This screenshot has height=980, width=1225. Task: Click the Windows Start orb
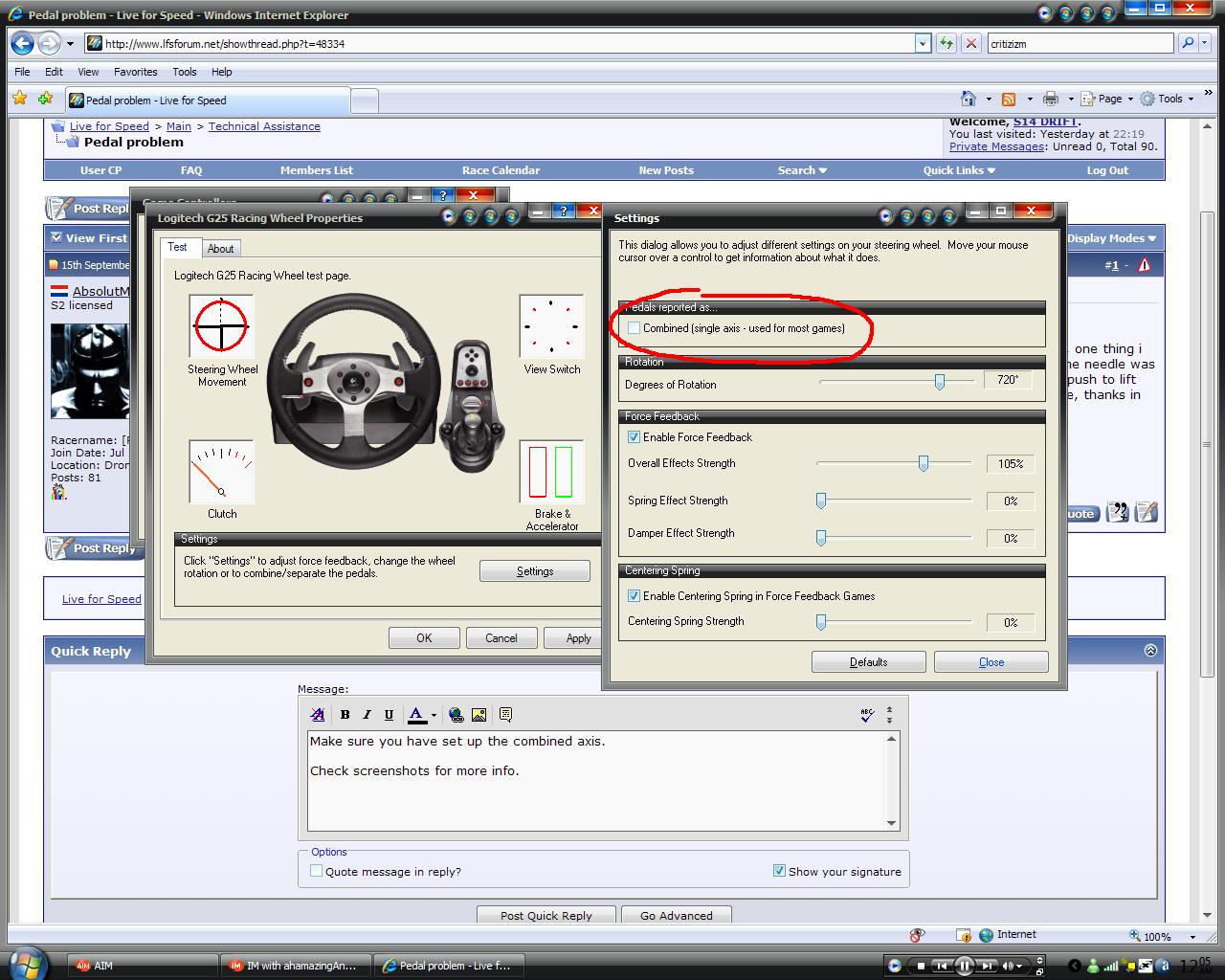(x=27, y=962)
